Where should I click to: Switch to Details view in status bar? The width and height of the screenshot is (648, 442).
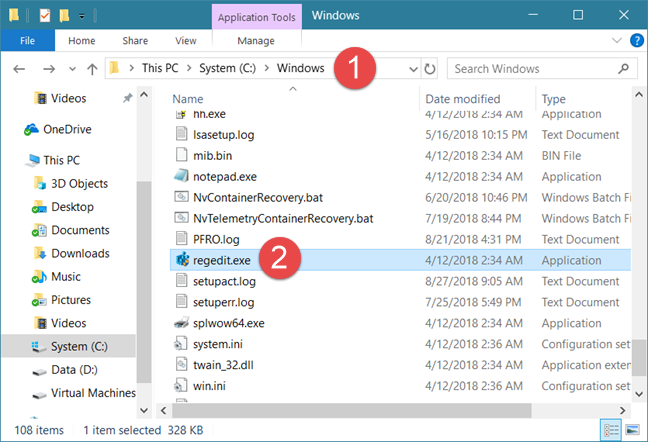tap(610, 430)
